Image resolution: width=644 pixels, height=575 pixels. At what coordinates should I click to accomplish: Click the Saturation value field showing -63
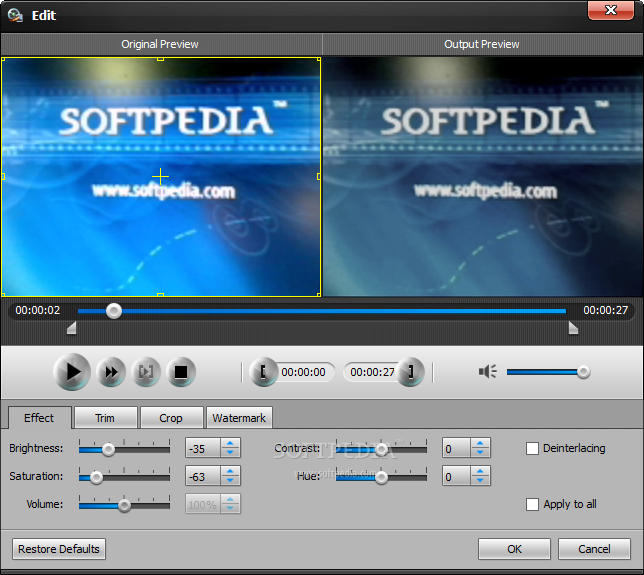203,476
